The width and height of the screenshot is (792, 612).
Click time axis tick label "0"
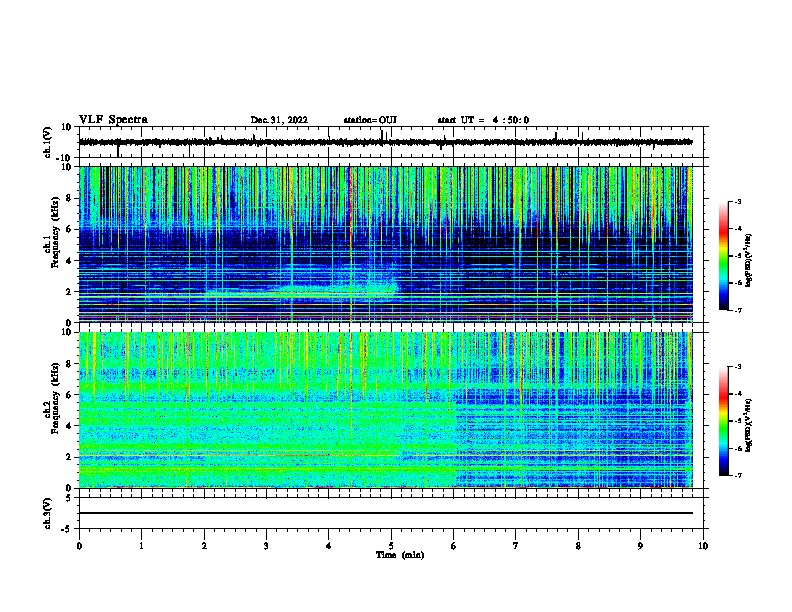tap(79, 546)
